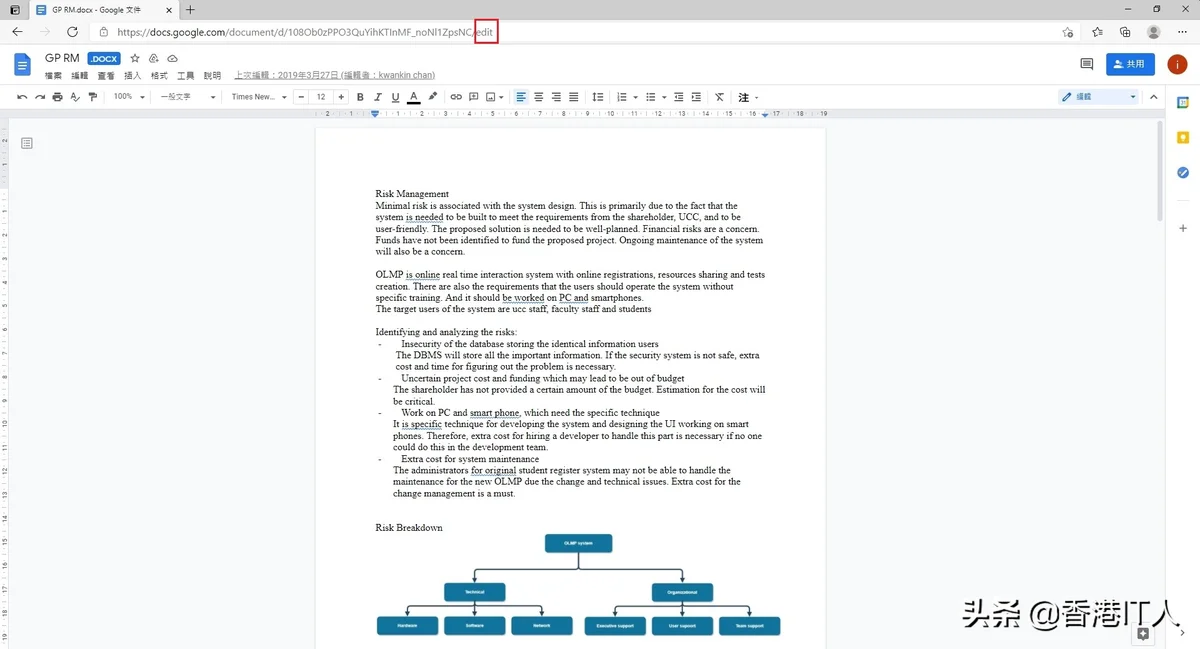Open the text color picker
Screen dimensions: 1200x649
coord(414,97)
